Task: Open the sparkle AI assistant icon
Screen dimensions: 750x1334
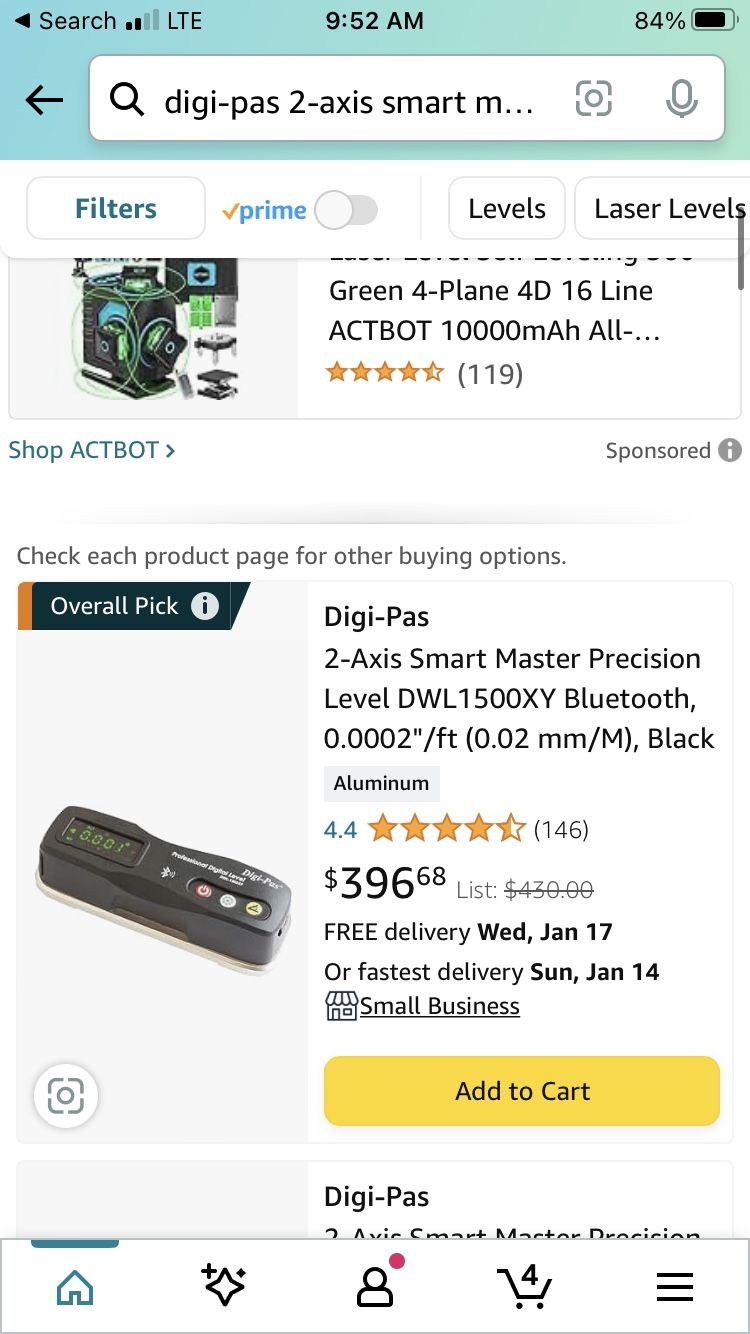Action: [224, 1285]
